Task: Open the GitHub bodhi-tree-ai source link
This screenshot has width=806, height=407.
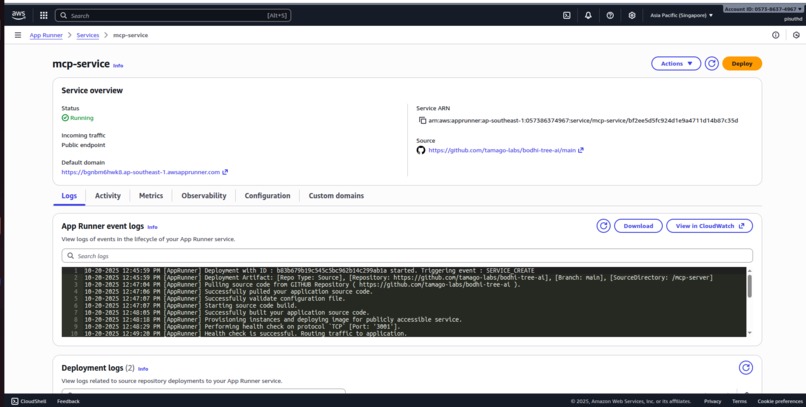Action: [x=502, y=150]
